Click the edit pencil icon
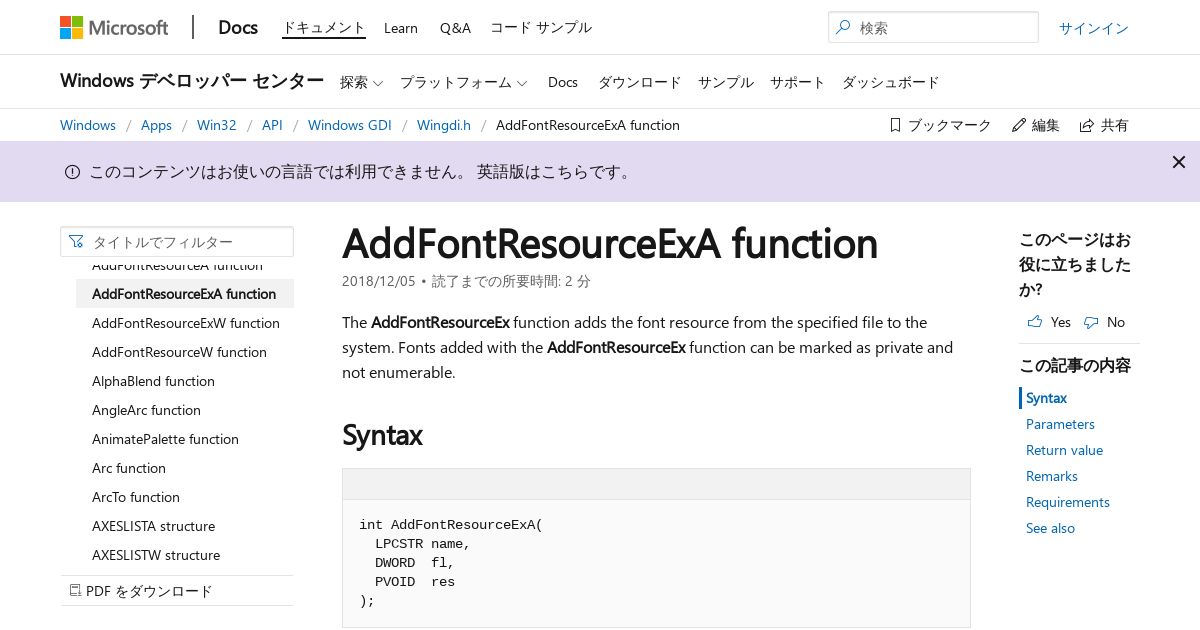Image resolution: width=1200 pixels, height=630 pixels. coord(1019,125)
